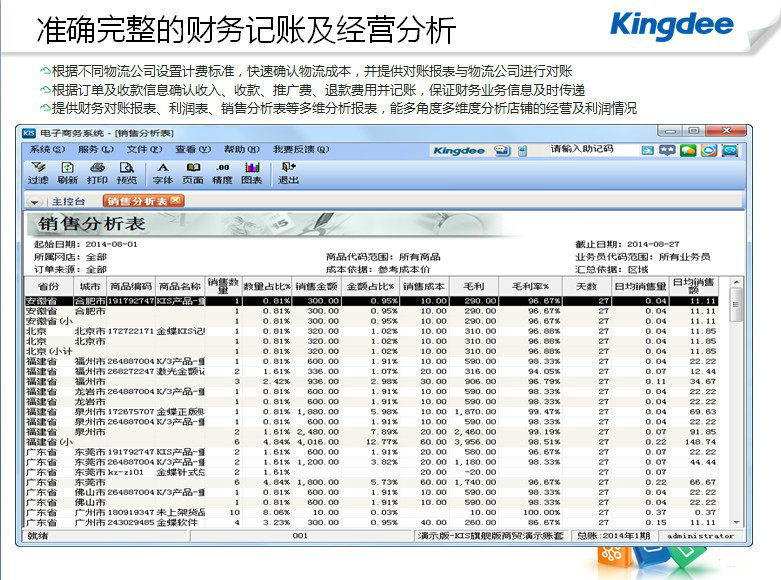Open the 文件(F) menu

point(144,149)
